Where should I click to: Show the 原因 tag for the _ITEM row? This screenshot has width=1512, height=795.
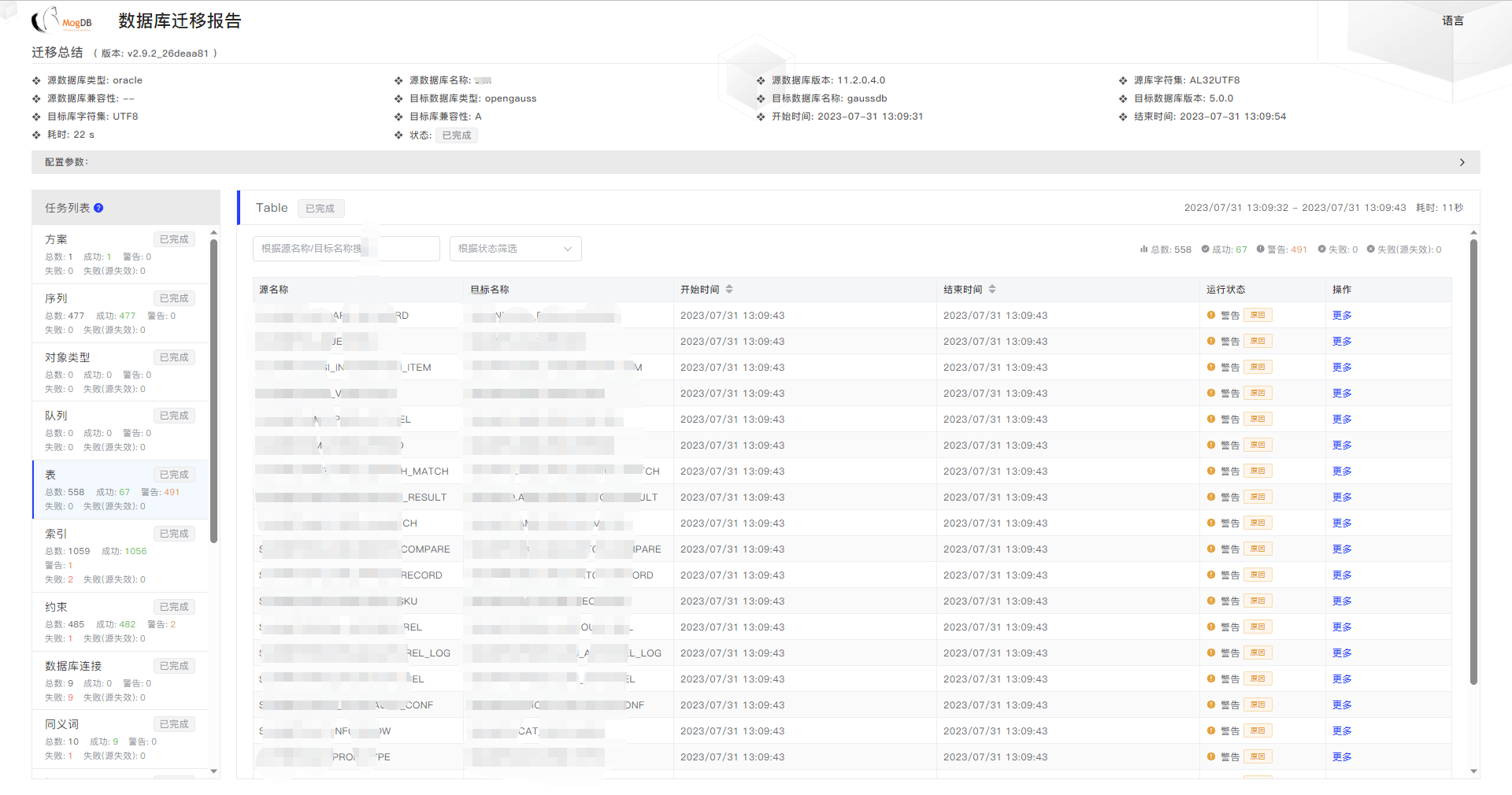click(1258, 368)
